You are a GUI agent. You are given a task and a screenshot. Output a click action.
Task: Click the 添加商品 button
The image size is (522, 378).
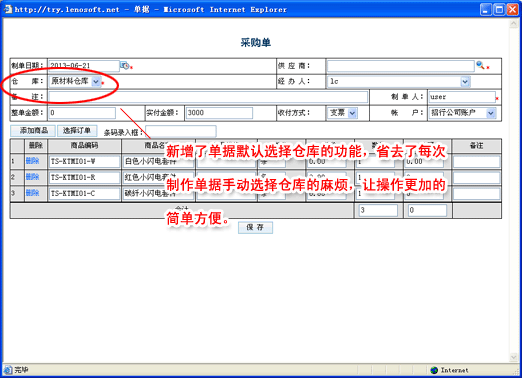[33, 130]
